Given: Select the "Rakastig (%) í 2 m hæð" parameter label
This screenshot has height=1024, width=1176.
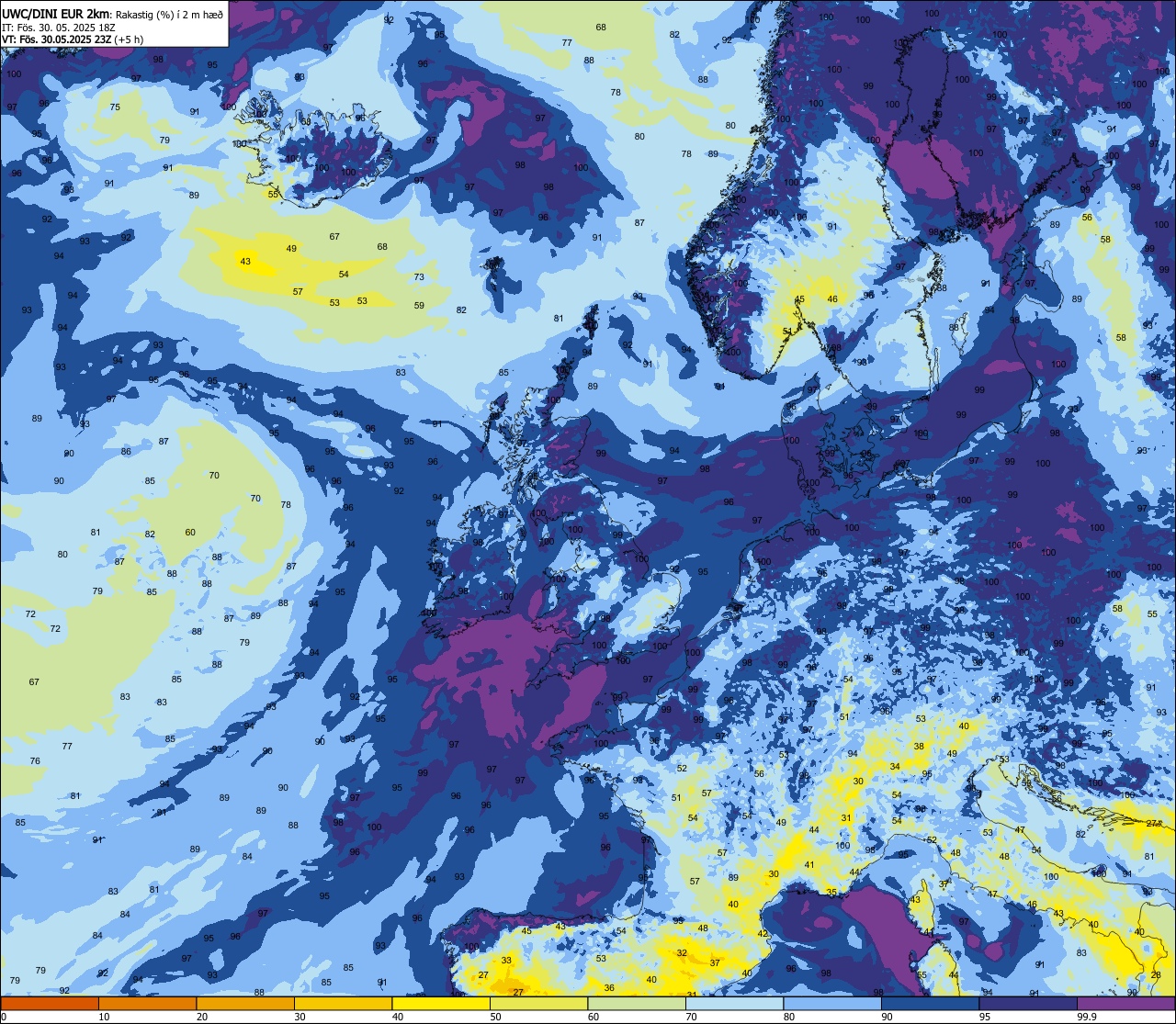Looking at the screenshot, I should tap(169, 14).
